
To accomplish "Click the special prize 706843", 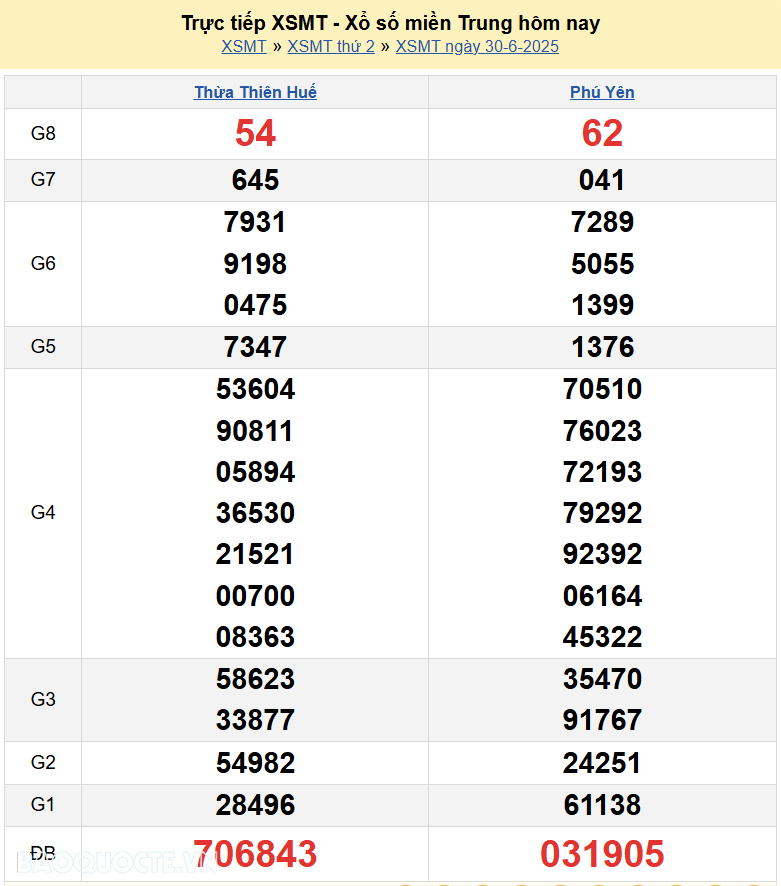I will pos(255,854).
